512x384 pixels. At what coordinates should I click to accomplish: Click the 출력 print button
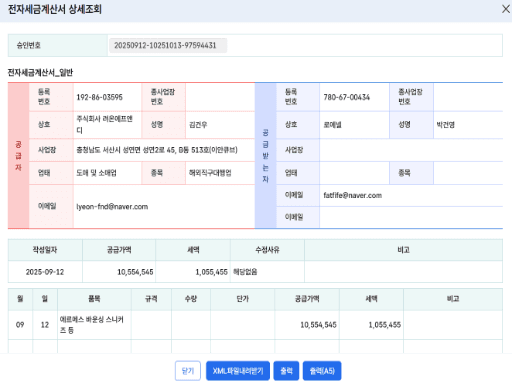(x=286, y=371)
